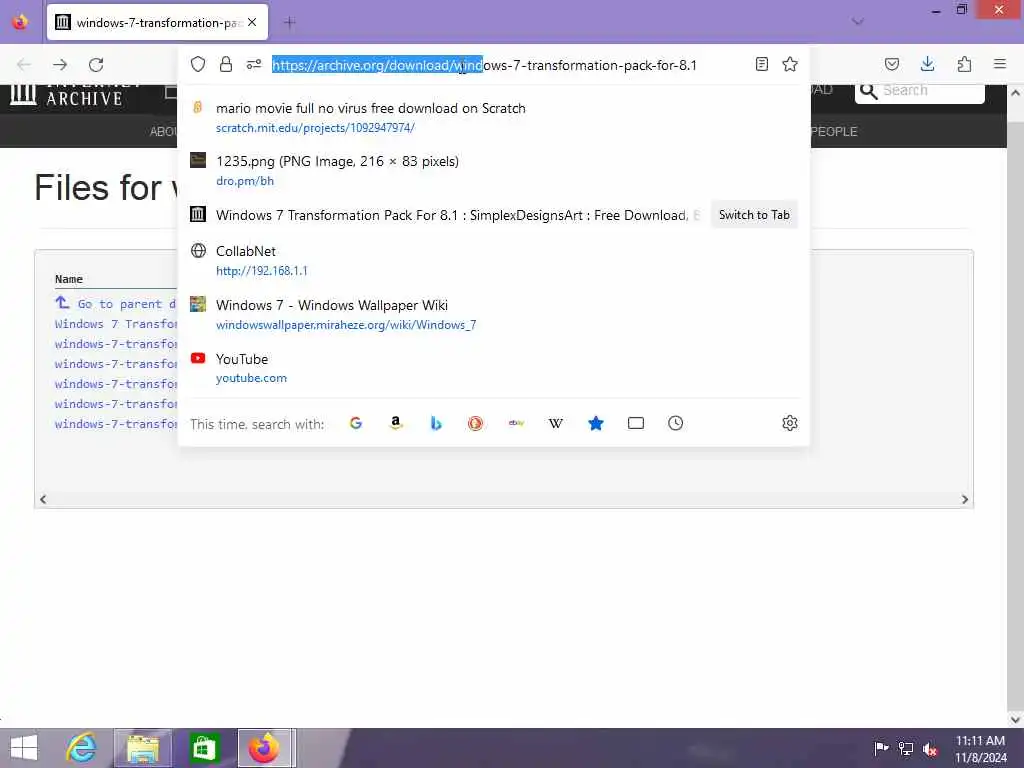Click the Firefox View icon
1024x768 pixels.
pyautogui.click(x=20, y=22)
